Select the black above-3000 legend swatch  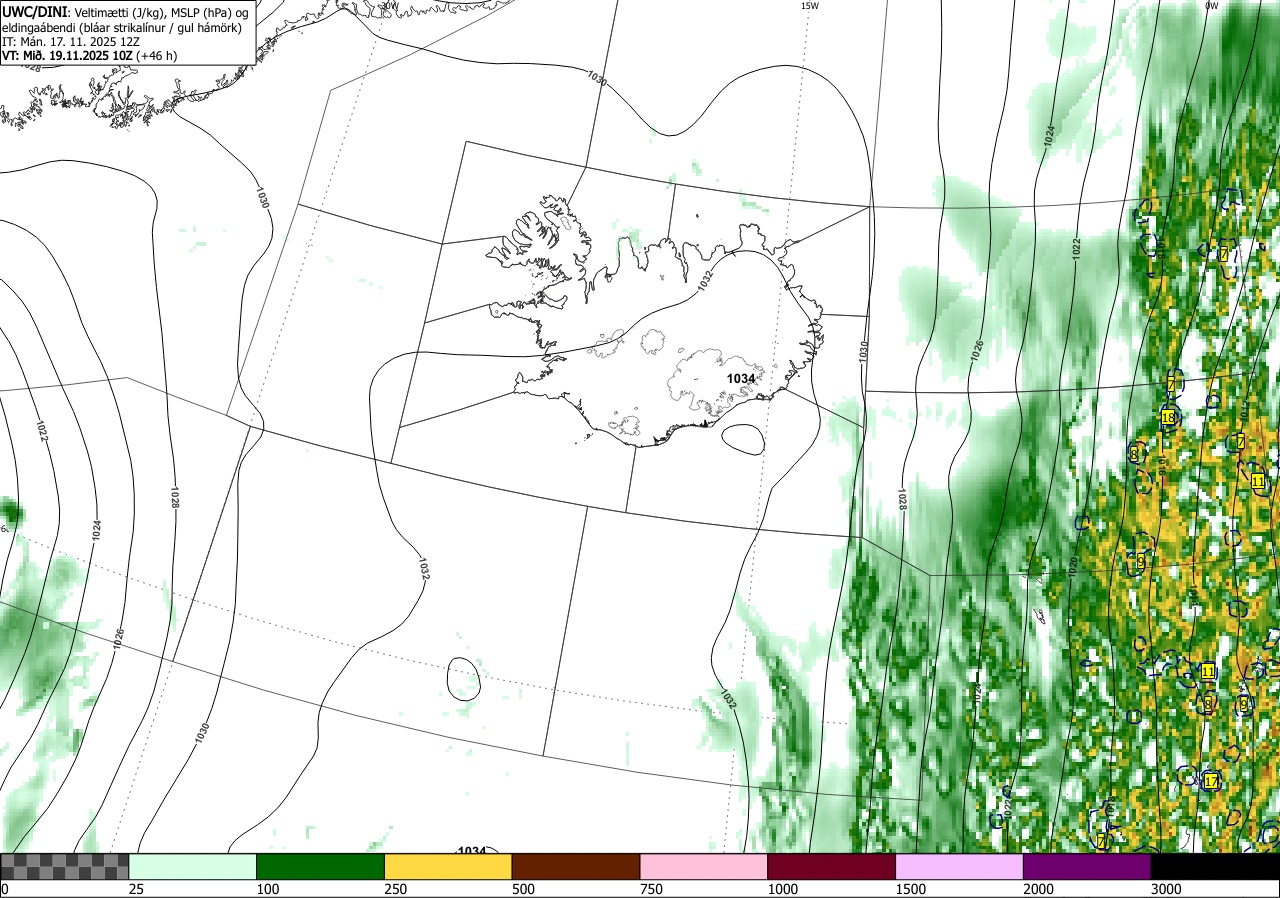coord(1215,866)
